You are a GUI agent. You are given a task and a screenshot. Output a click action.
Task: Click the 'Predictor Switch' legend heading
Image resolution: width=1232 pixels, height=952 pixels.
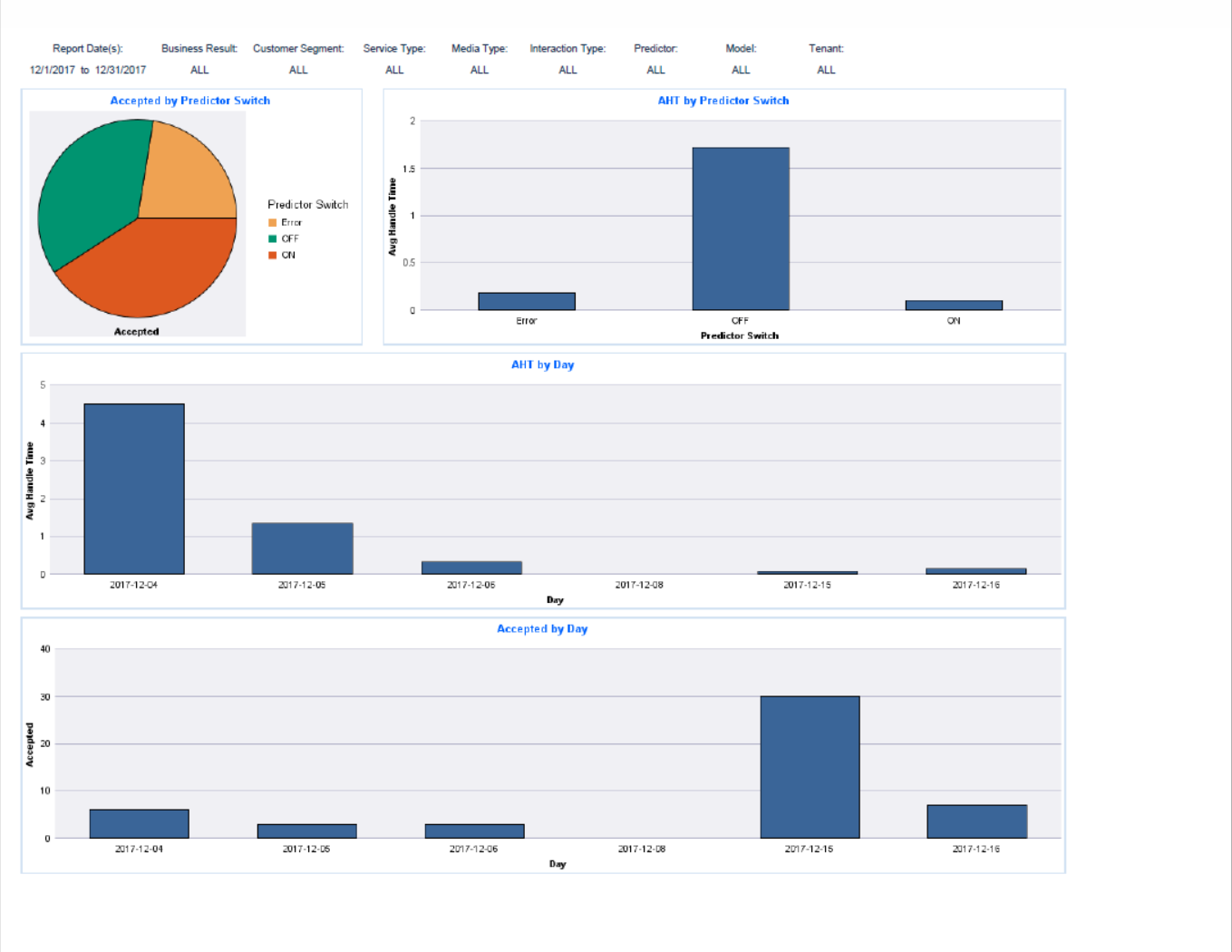308,205
